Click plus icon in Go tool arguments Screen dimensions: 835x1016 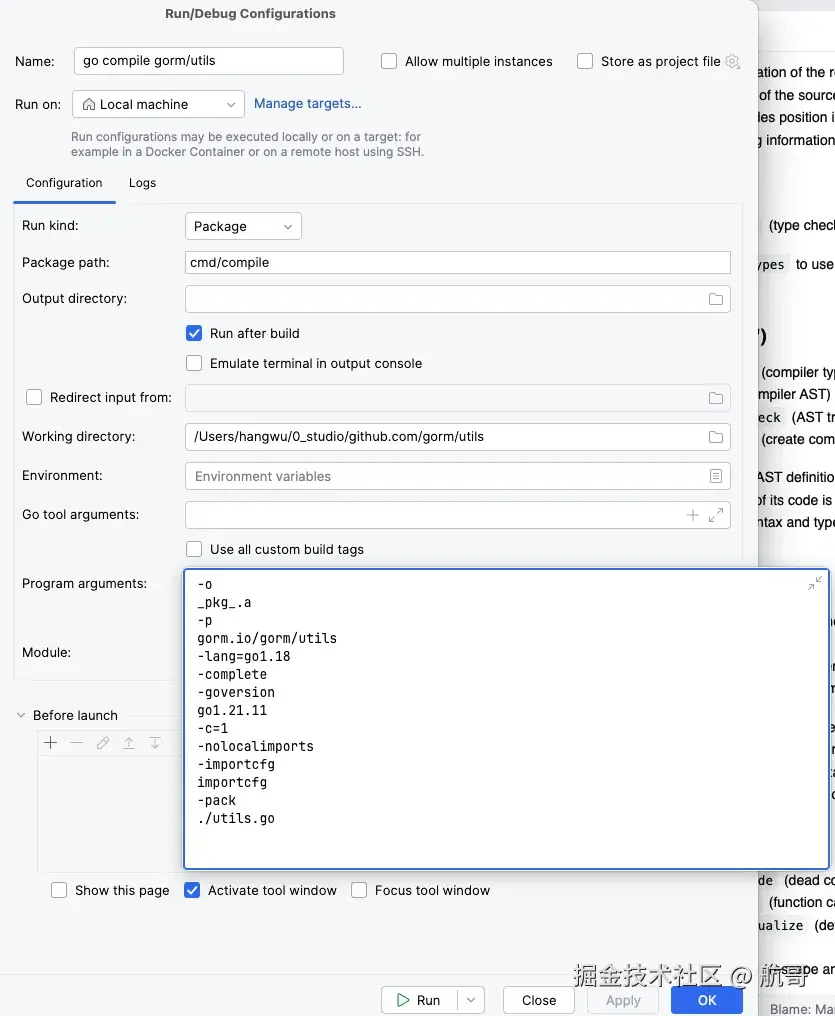click(x=692, y=515)
